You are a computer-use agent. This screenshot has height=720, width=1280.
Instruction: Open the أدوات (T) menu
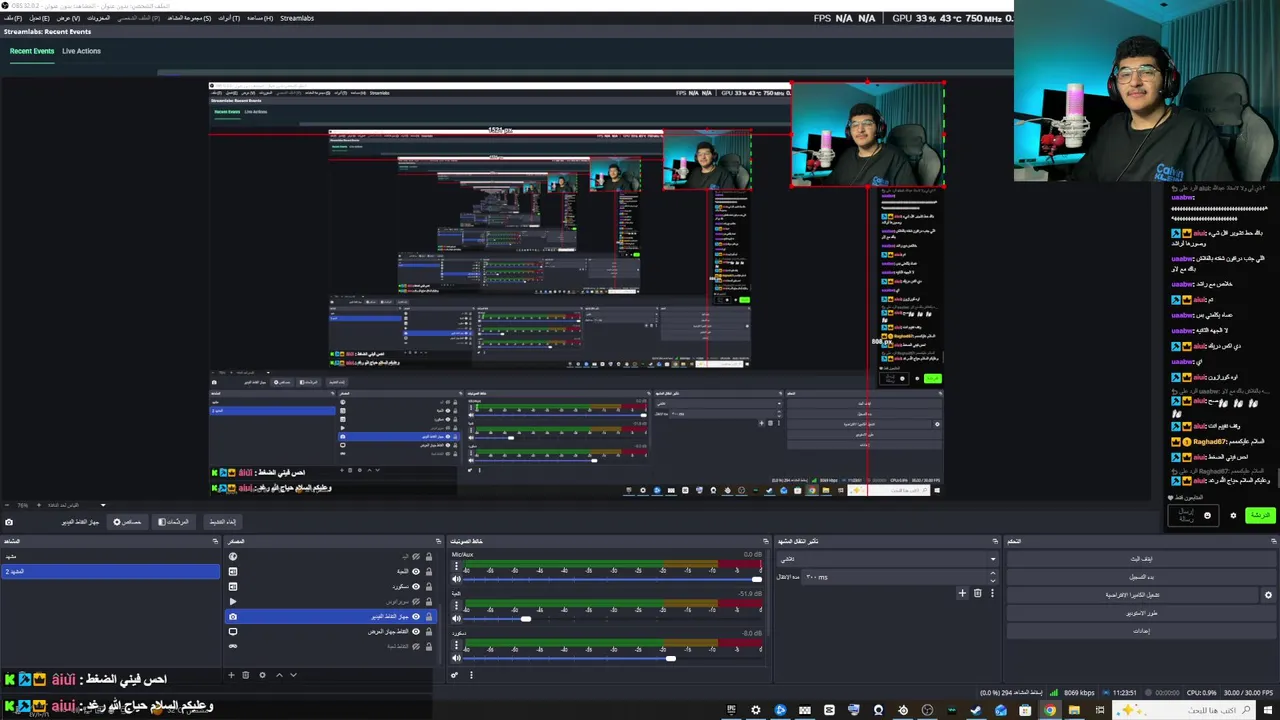pos(229,18)
